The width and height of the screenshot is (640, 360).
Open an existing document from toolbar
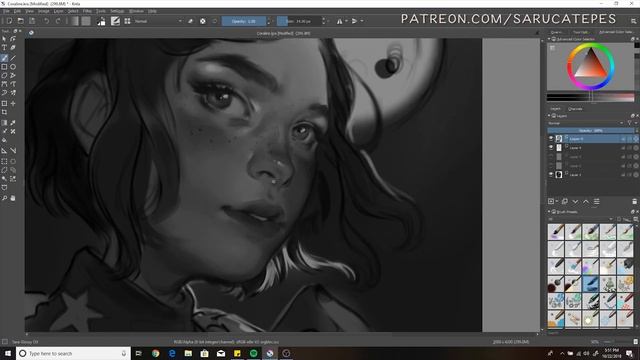coord(20,21)
